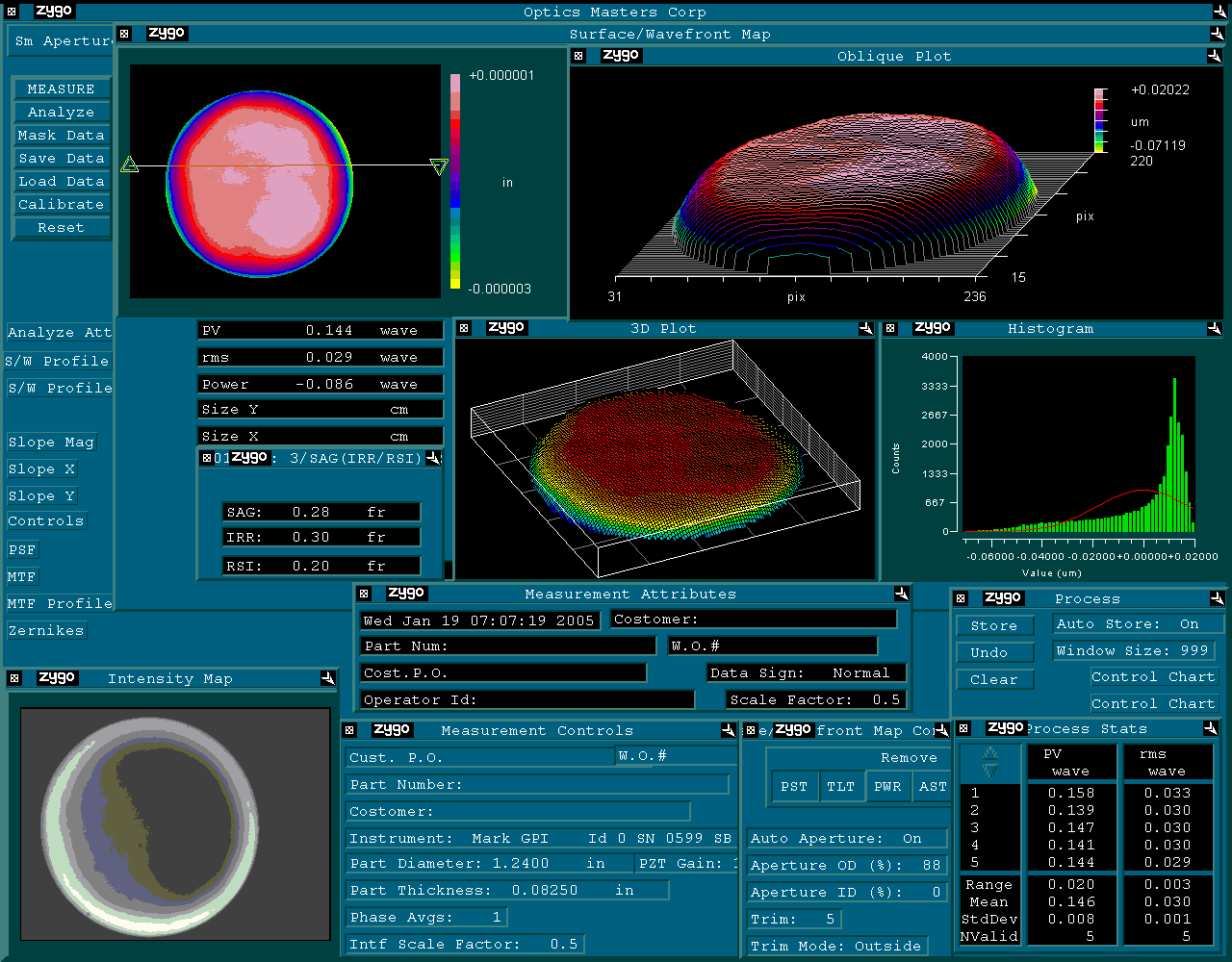Viewport: 1232px width, 962px height.
Task: Open the Process window menu icon
Action: click(961, 598)
